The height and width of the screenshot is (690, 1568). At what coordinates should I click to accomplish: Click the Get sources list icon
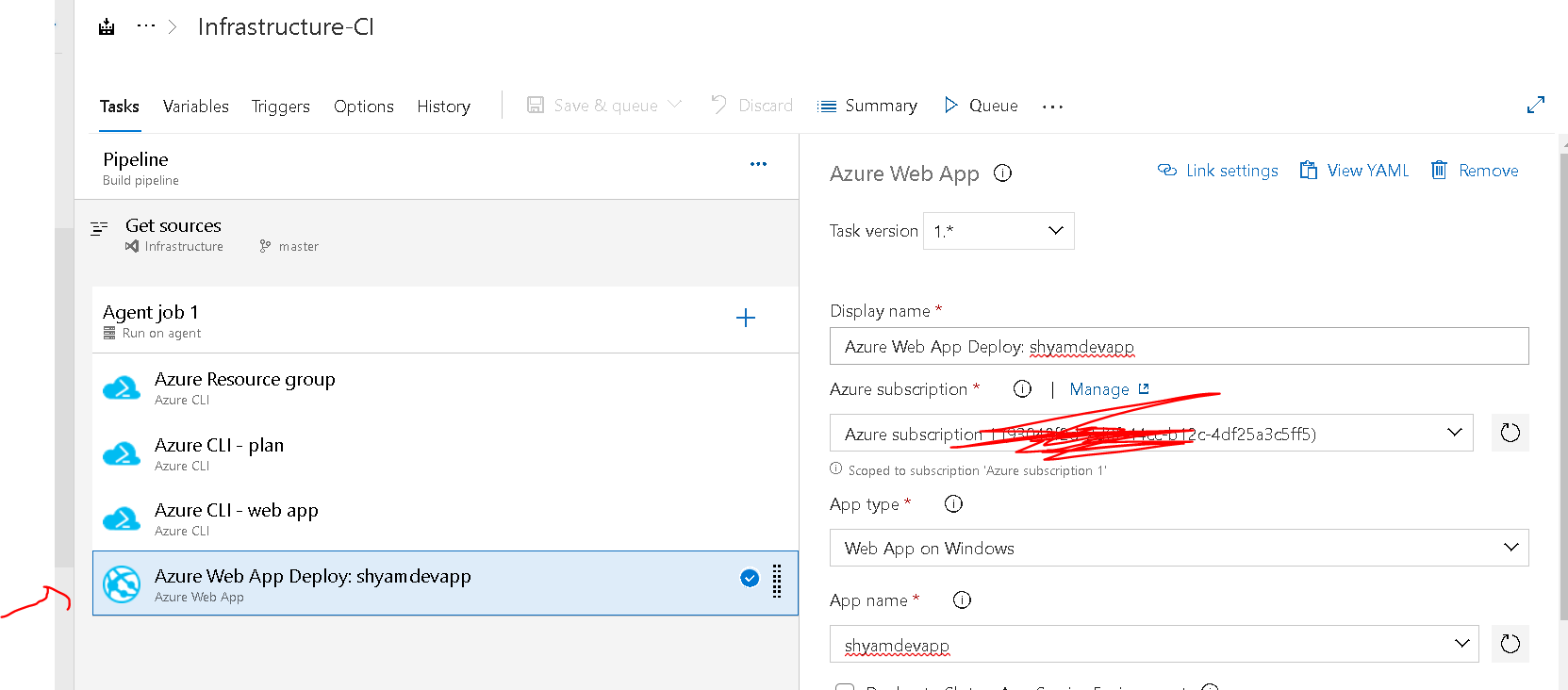pyautogui.click(x=99, y=228)
